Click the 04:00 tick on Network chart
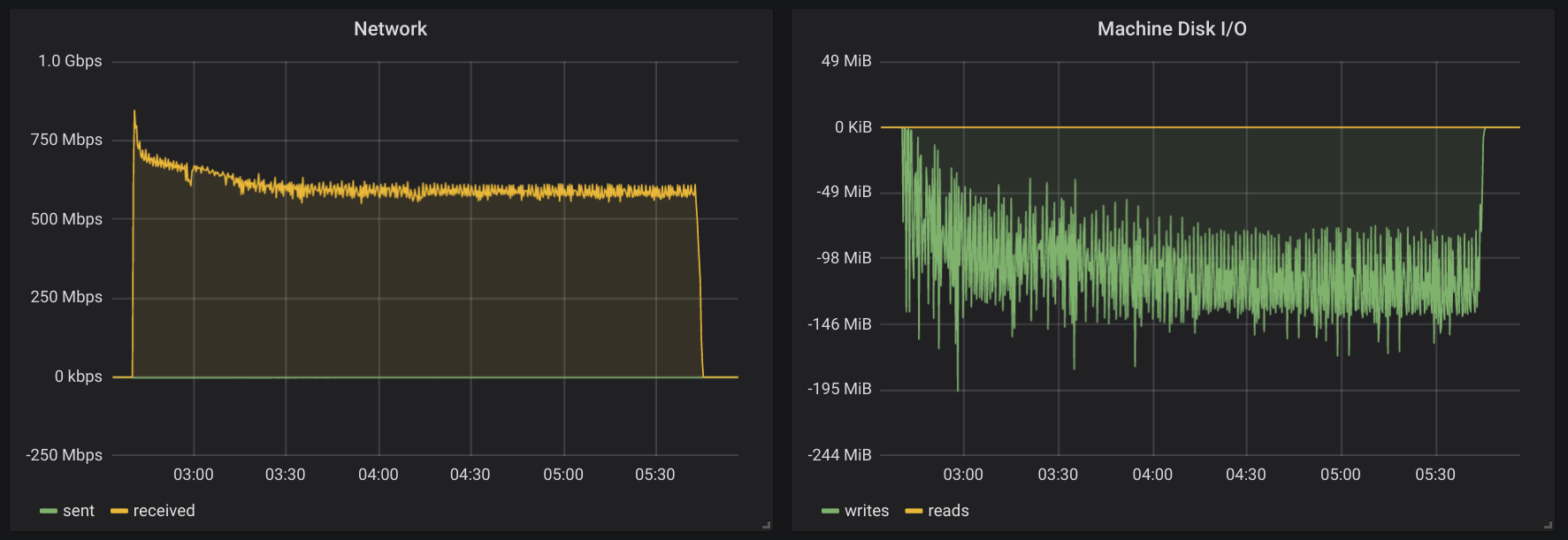The height and width of the screenshot is (540, 1568). [379, 475]
